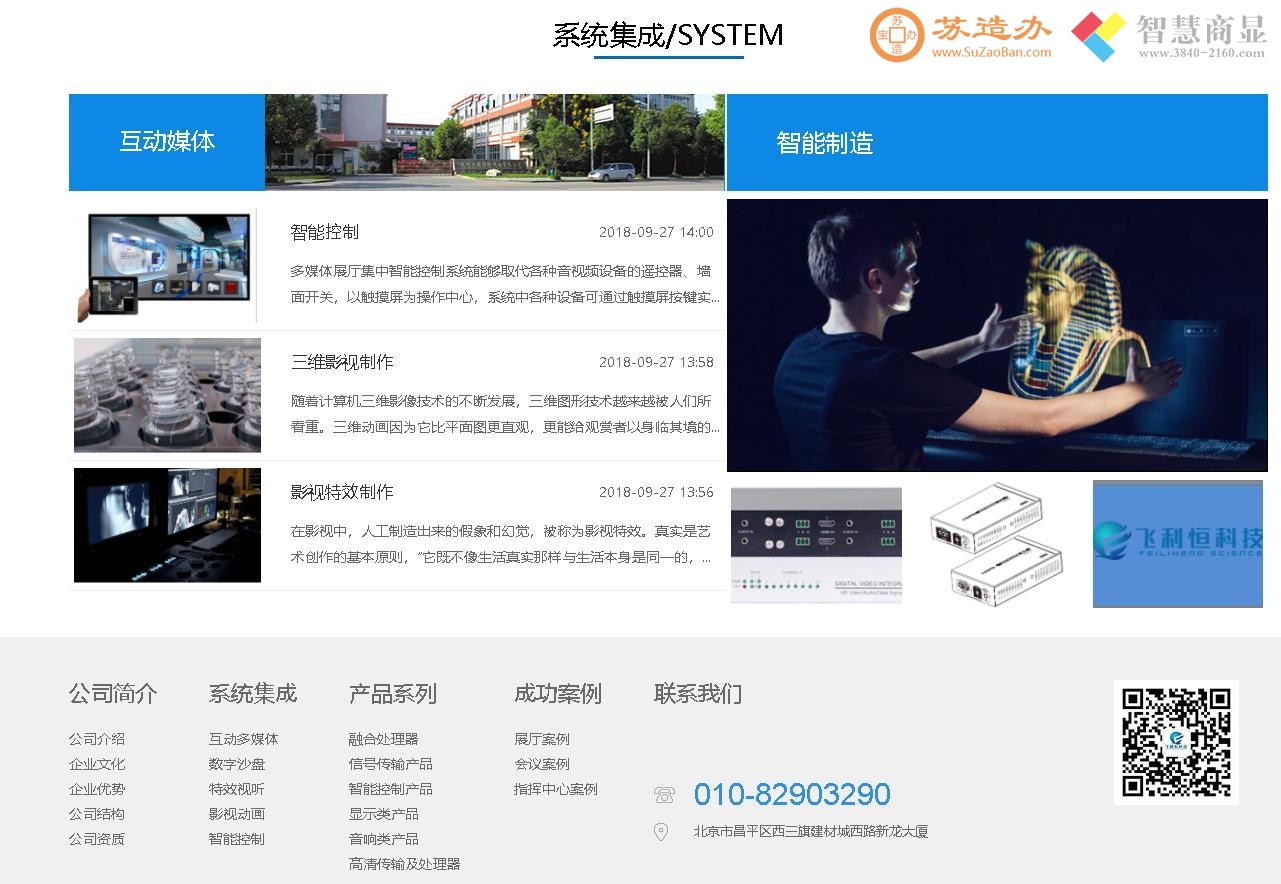Select the 智能制造 tab
This screenshot has height=884, width=1281.
pos(997,142)
